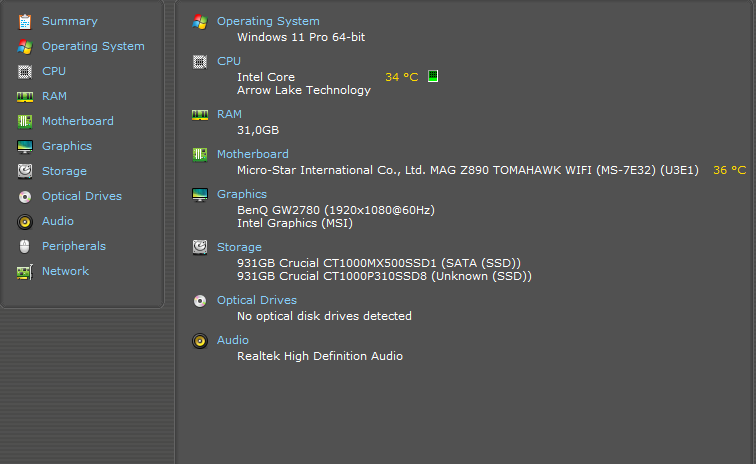Click the Network icon in sidebar
Screen dimensions: 756x464
coord(25,271)
